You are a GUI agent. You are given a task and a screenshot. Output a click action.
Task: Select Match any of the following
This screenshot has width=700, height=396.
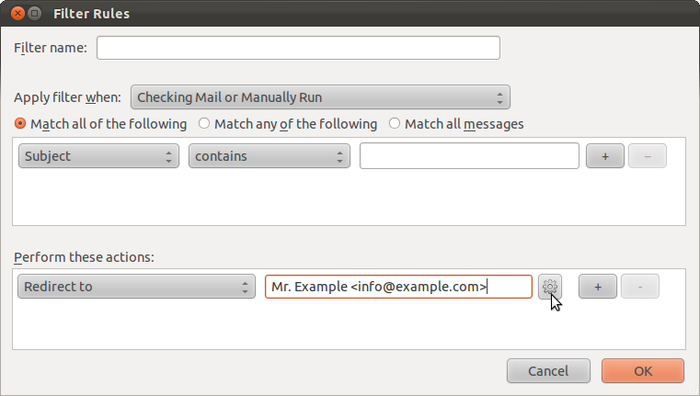pos(288,124)
